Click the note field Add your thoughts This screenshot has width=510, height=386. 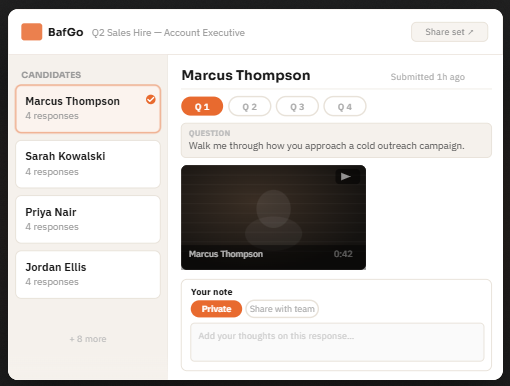pyautogui.click(x=337, y=342)
